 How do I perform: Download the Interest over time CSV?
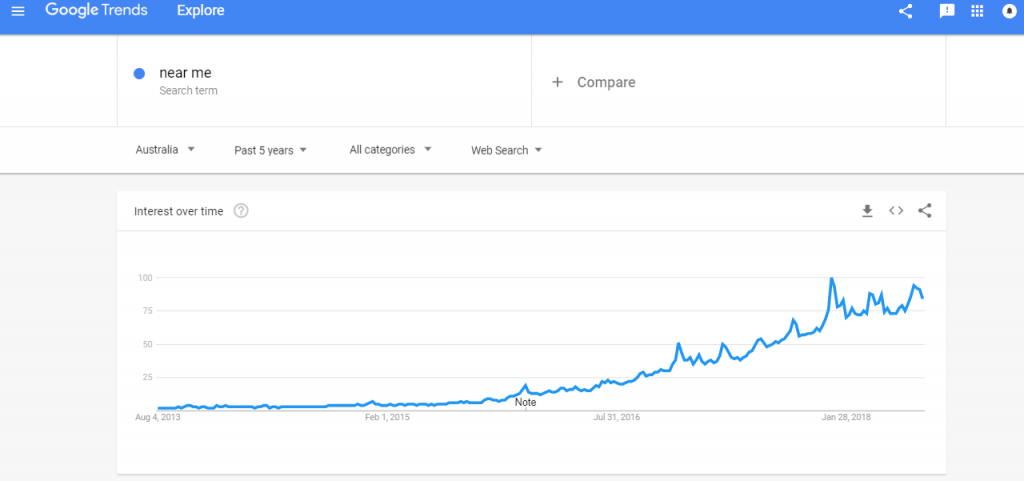[x=867, y=211]
